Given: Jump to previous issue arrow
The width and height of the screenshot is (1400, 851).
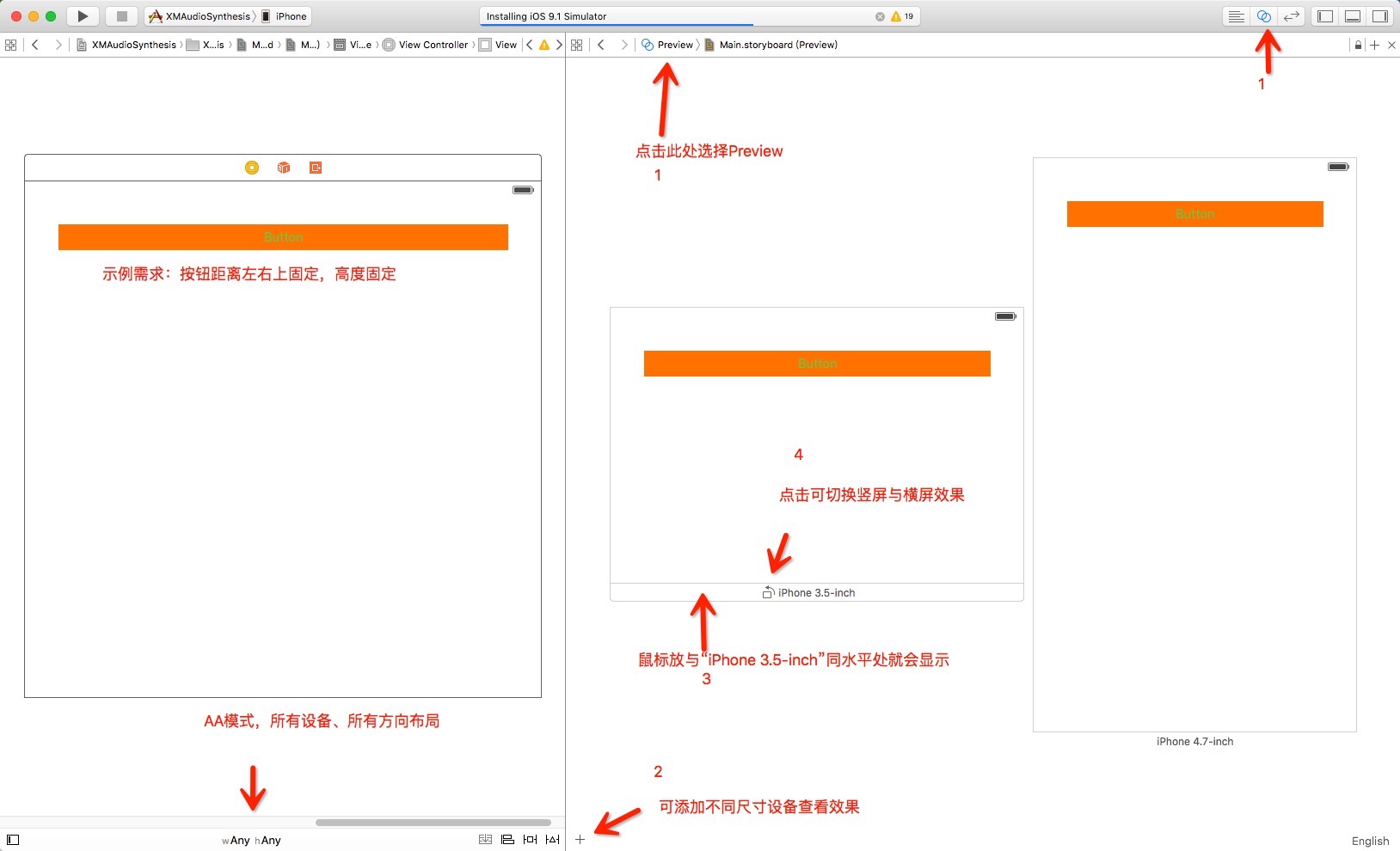Looking at the screenshot, I should pos(529,45).
